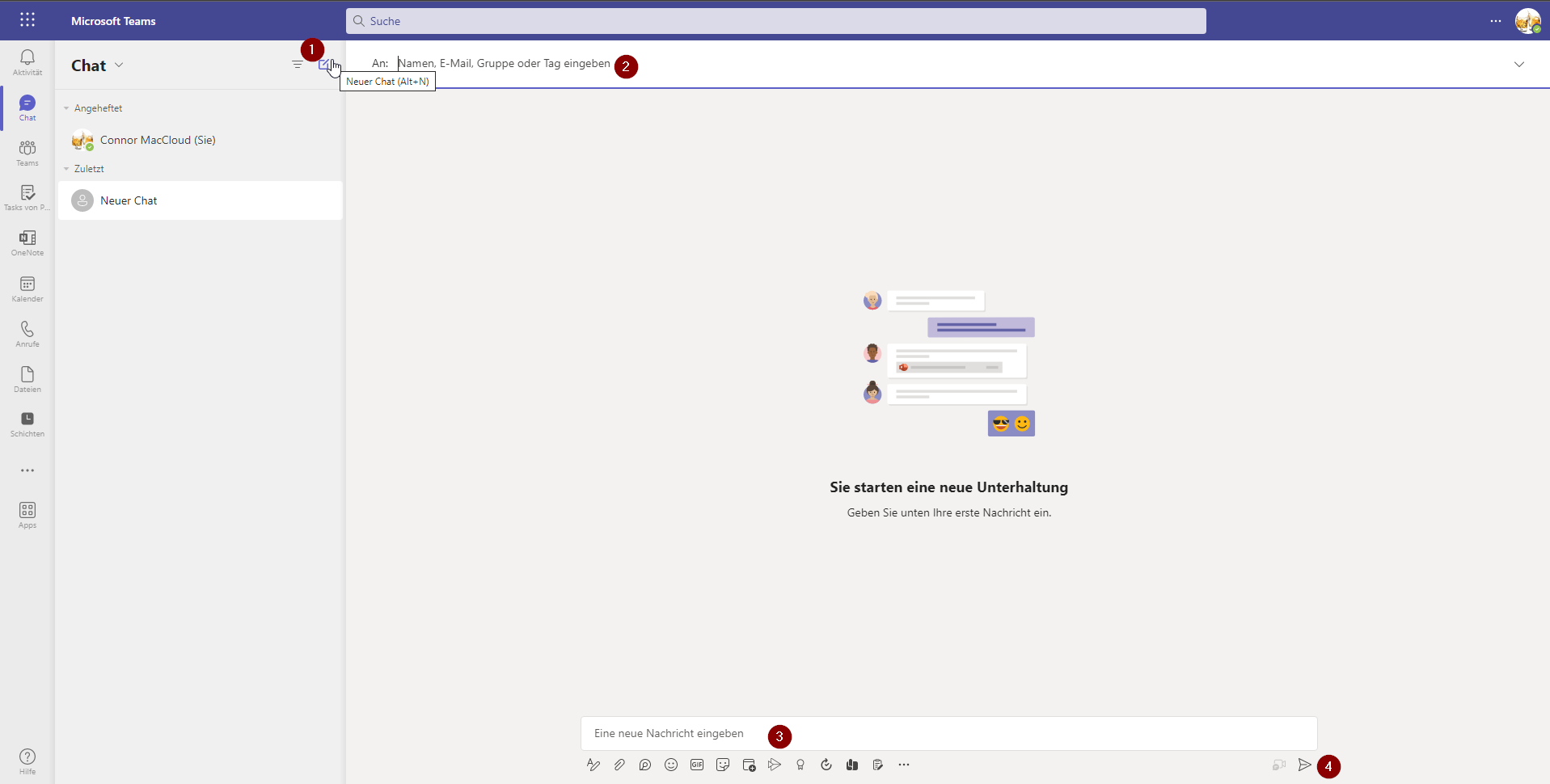Screen dimensions: 1550x784
Task: Click the emoji icon below the message box
Action: click(671, 765)
